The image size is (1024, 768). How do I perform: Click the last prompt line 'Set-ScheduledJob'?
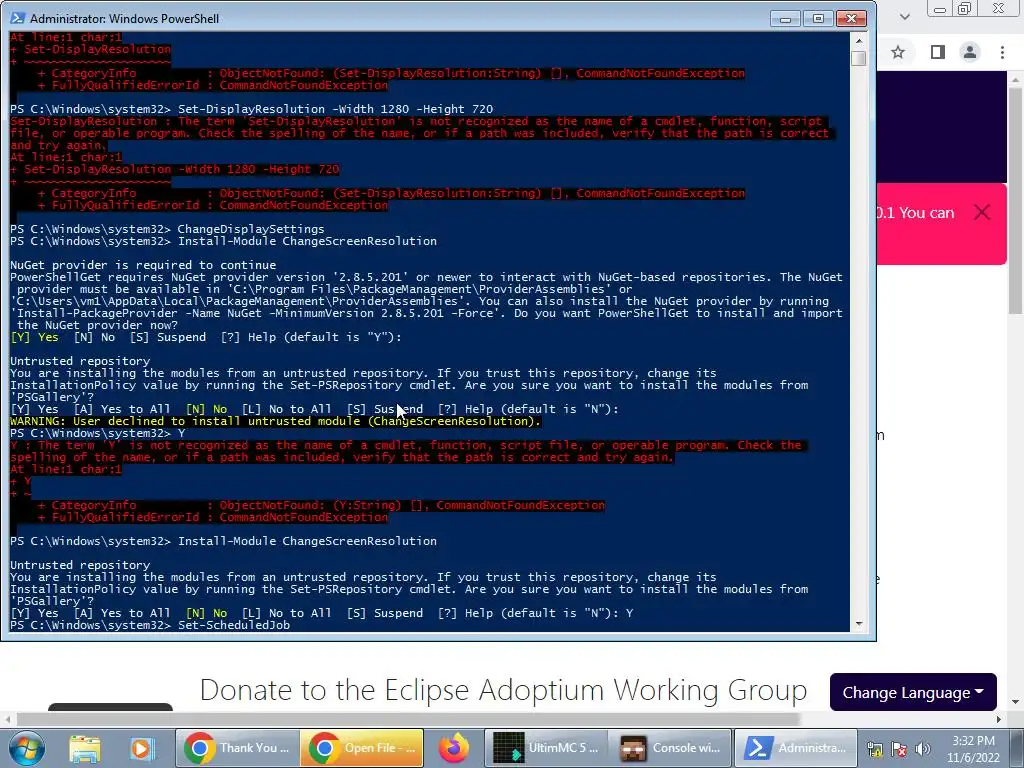(234, 625)
